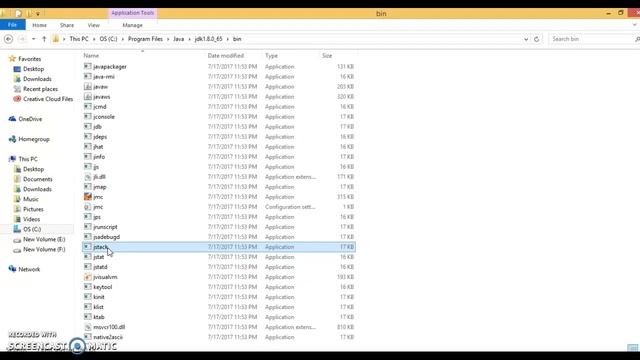Select the jmap file name
This screenshot has width=640, height=360.
click(100, 187)
